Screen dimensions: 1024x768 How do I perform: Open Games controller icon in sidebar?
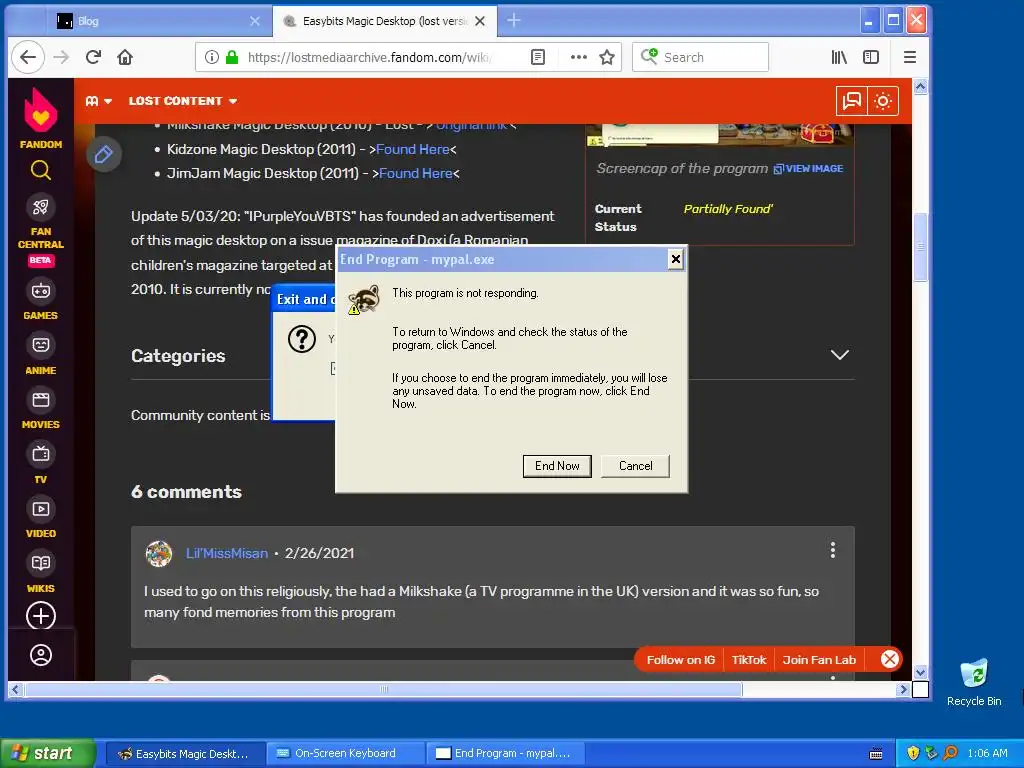pyautogui.click(x=40, y=291)
